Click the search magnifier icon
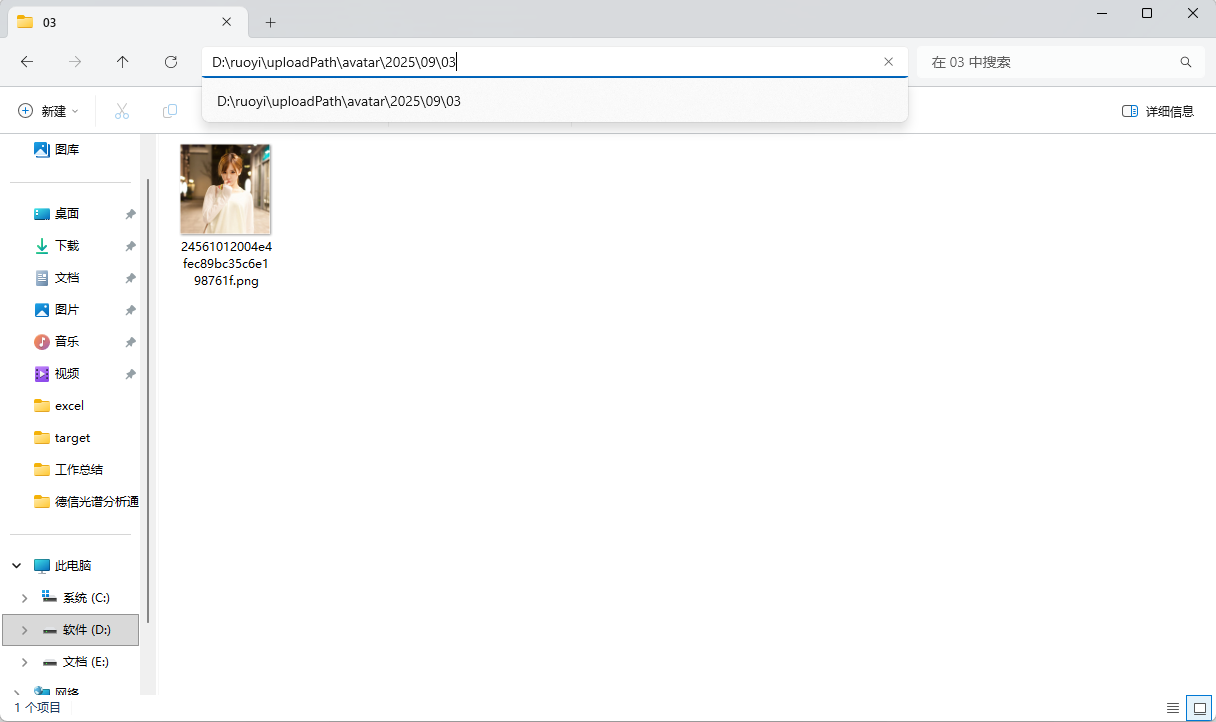The height and width of the screenshot is (722, 1216). [1186, 62]
